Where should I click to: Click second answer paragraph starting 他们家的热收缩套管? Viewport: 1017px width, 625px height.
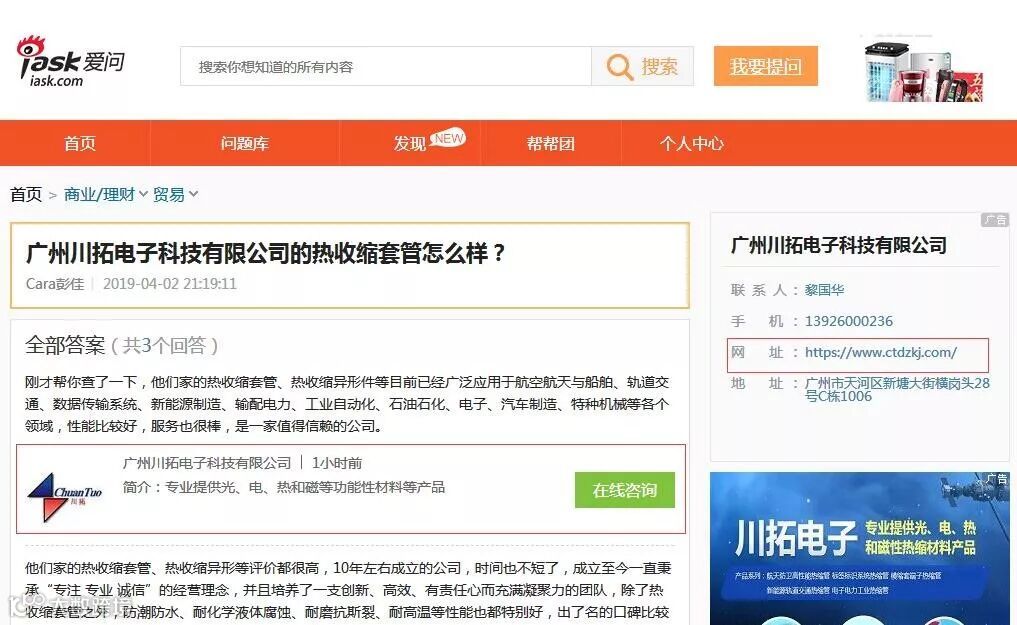347,590
